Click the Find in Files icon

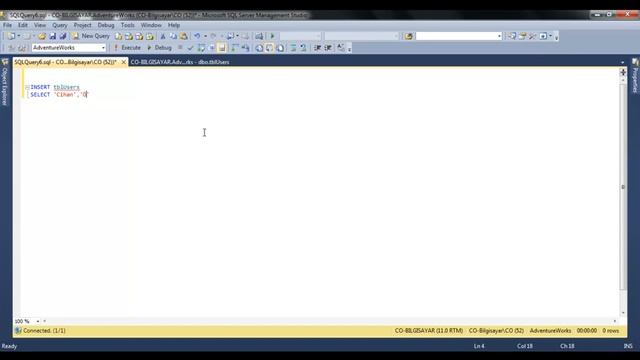[x=409, y=36]
